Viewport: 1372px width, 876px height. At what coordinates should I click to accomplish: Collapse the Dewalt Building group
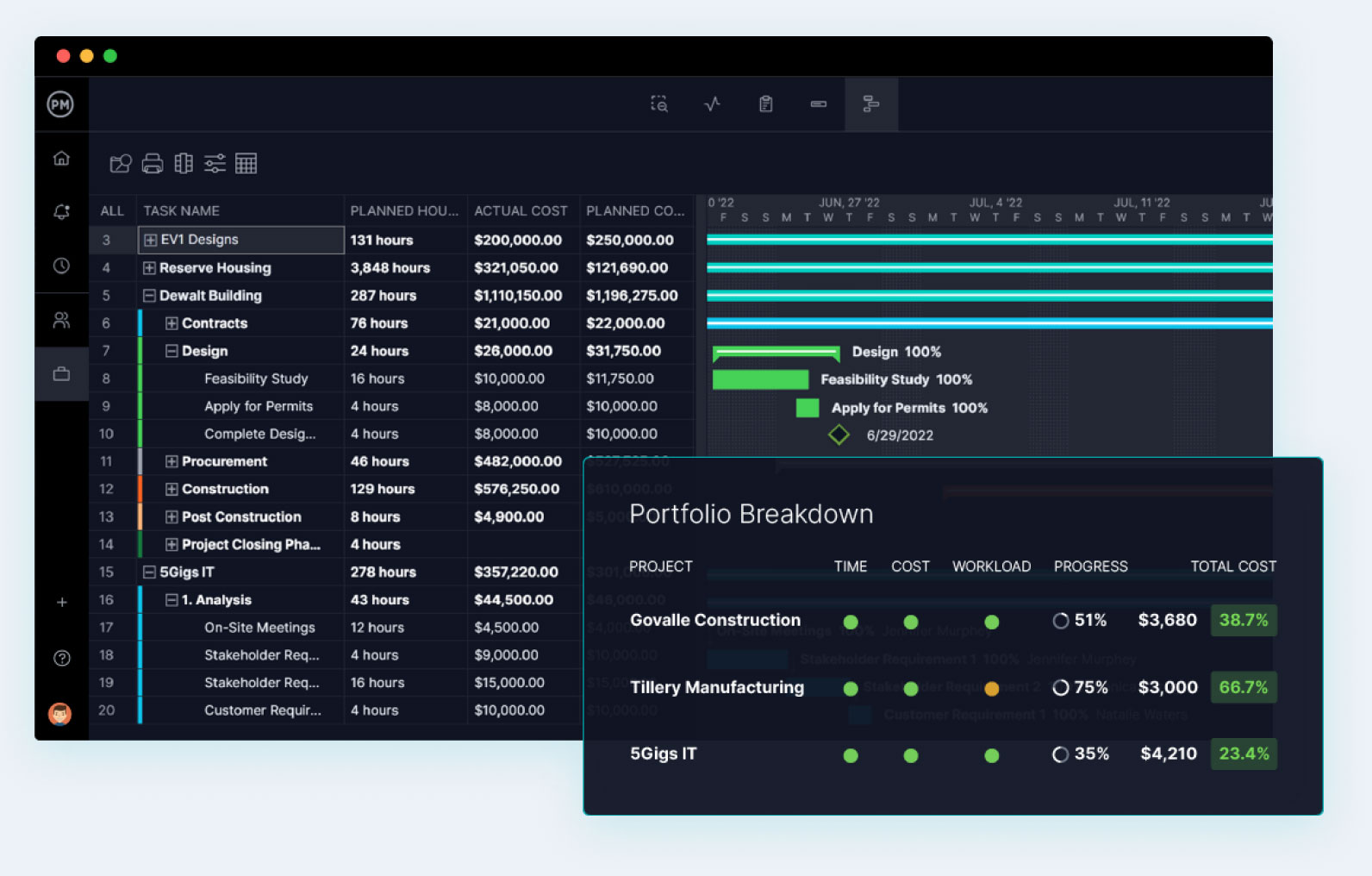[x=149, y=296]
